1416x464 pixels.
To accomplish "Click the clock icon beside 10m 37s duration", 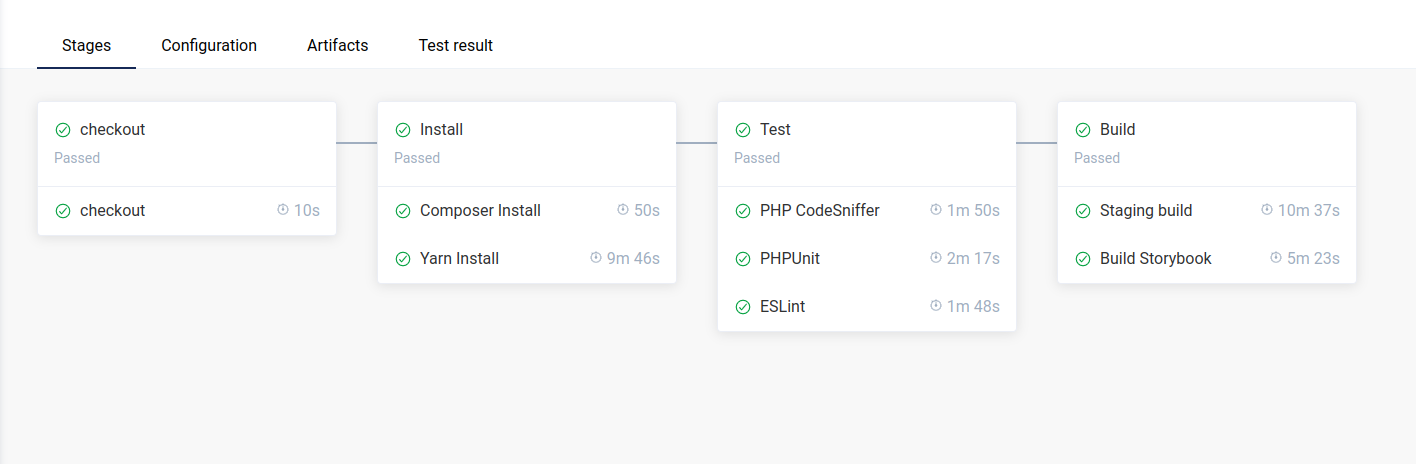I will pyautogui.click(x=1267, y=210).
